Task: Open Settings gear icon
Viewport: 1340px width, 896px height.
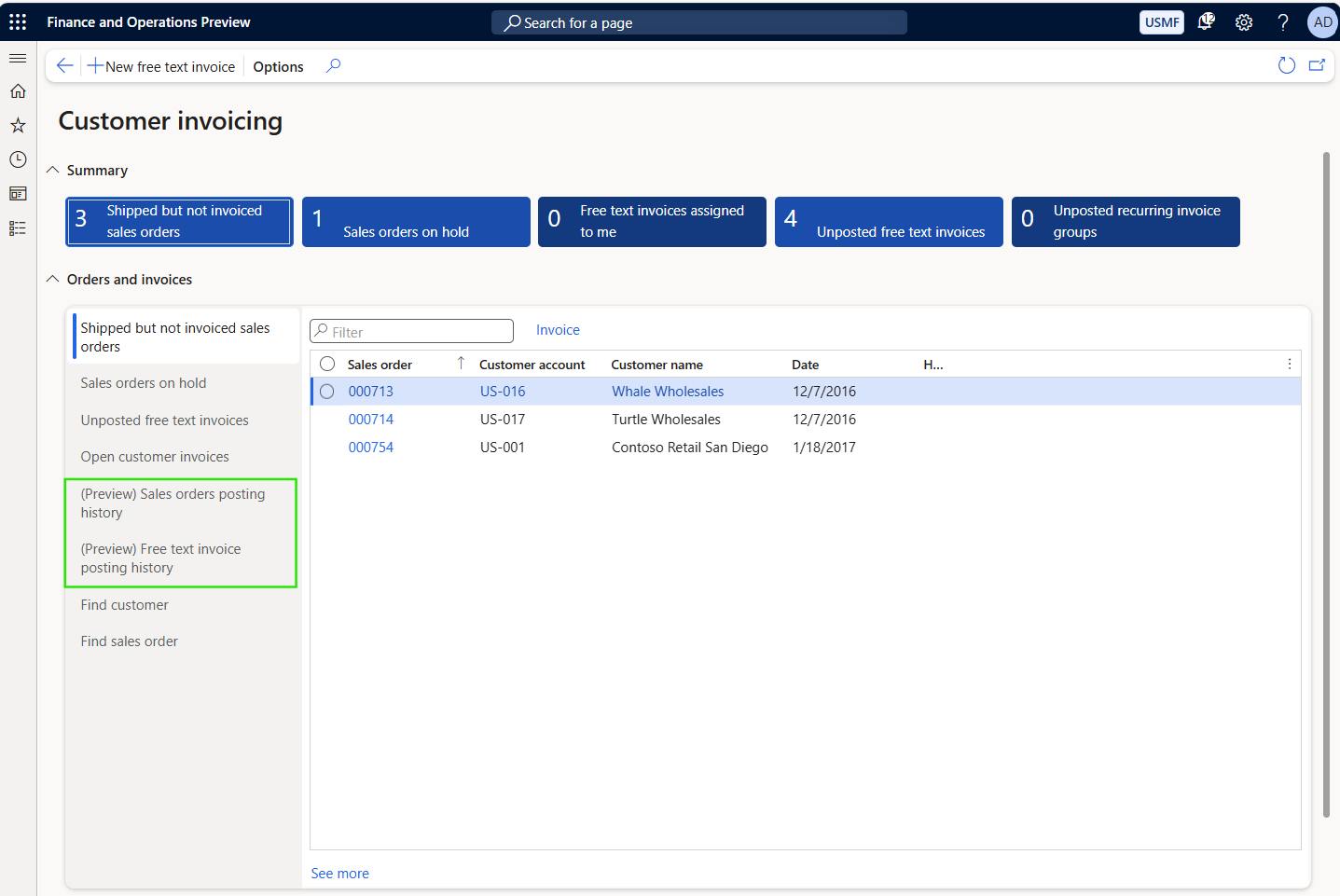Action: [x=1244, y=22]
